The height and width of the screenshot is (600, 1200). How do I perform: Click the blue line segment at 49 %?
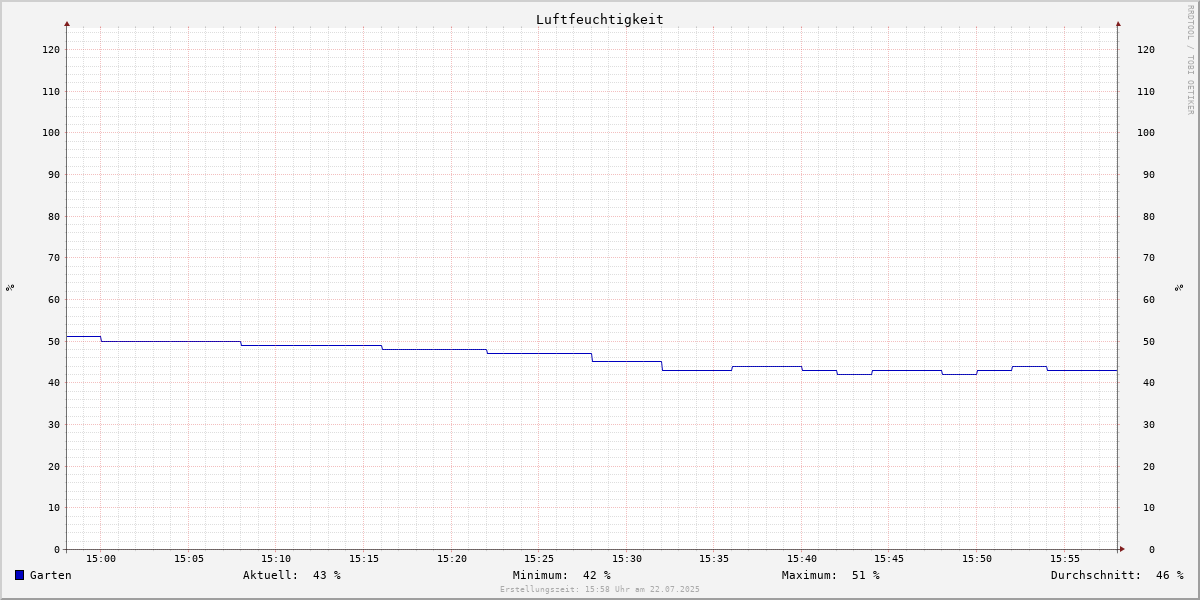click(311, 345)
